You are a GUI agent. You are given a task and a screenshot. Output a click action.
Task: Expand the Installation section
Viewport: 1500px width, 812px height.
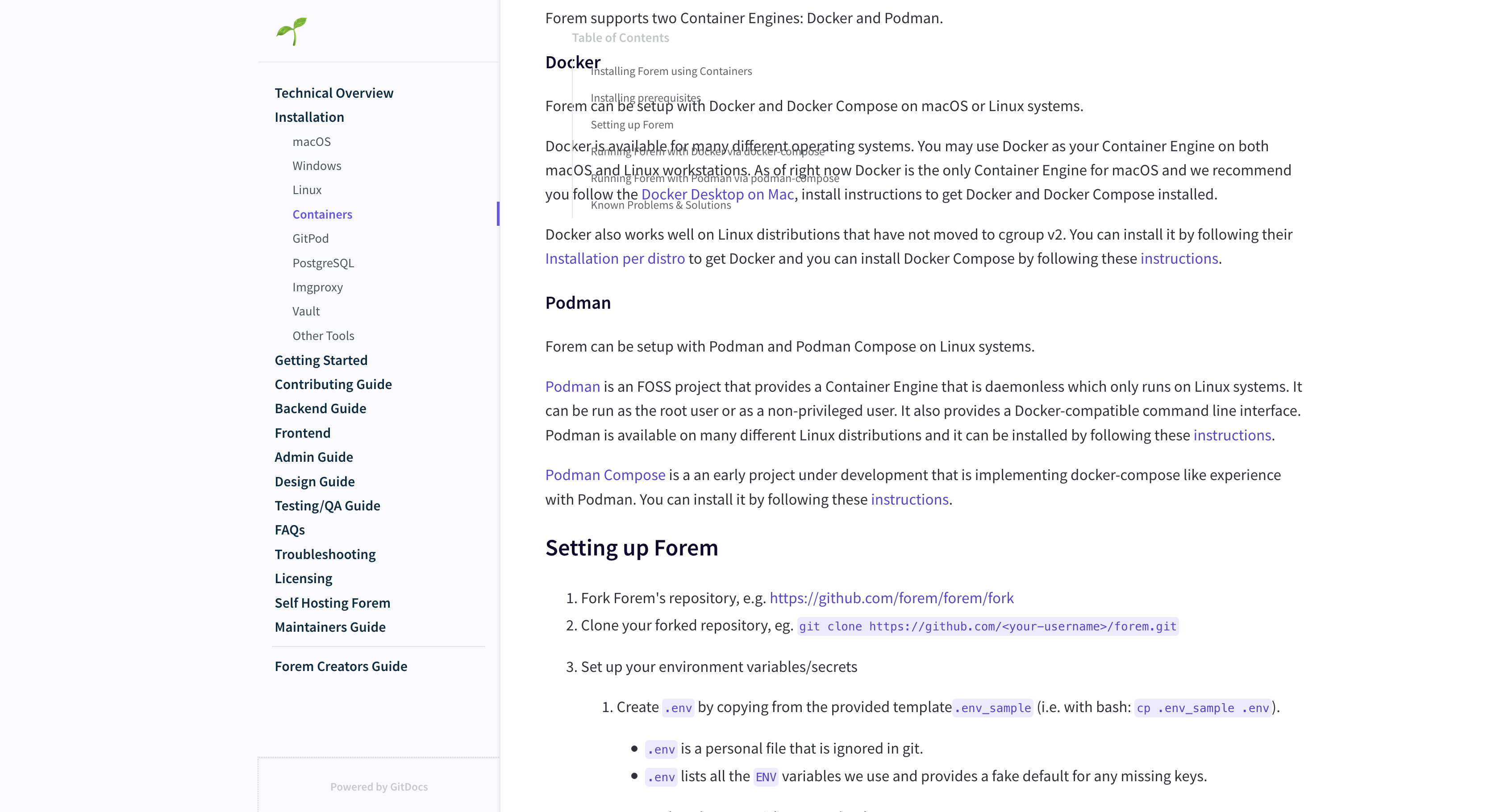pos(309,117)
